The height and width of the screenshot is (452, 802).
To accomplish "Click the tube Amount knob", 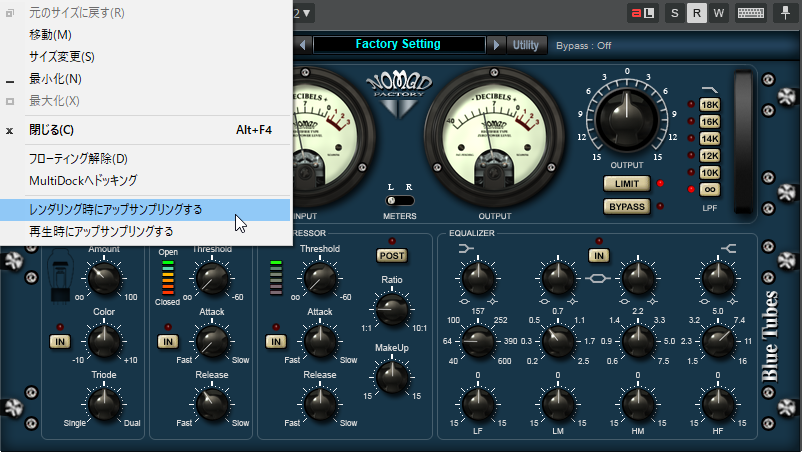I will pos(104,278).
